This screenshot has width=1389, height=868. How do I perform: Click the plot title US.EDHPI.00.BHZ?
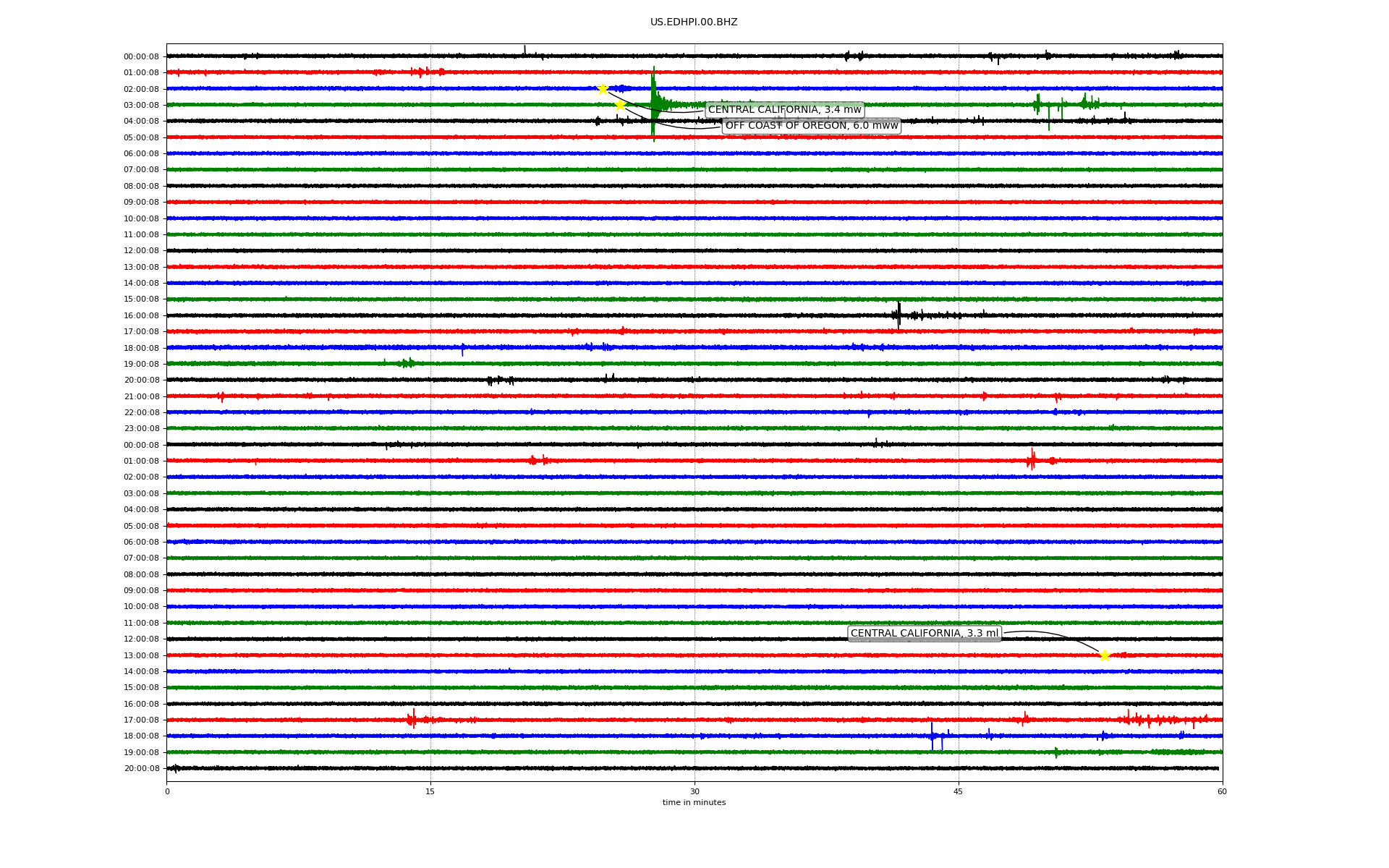pos(693,22)
